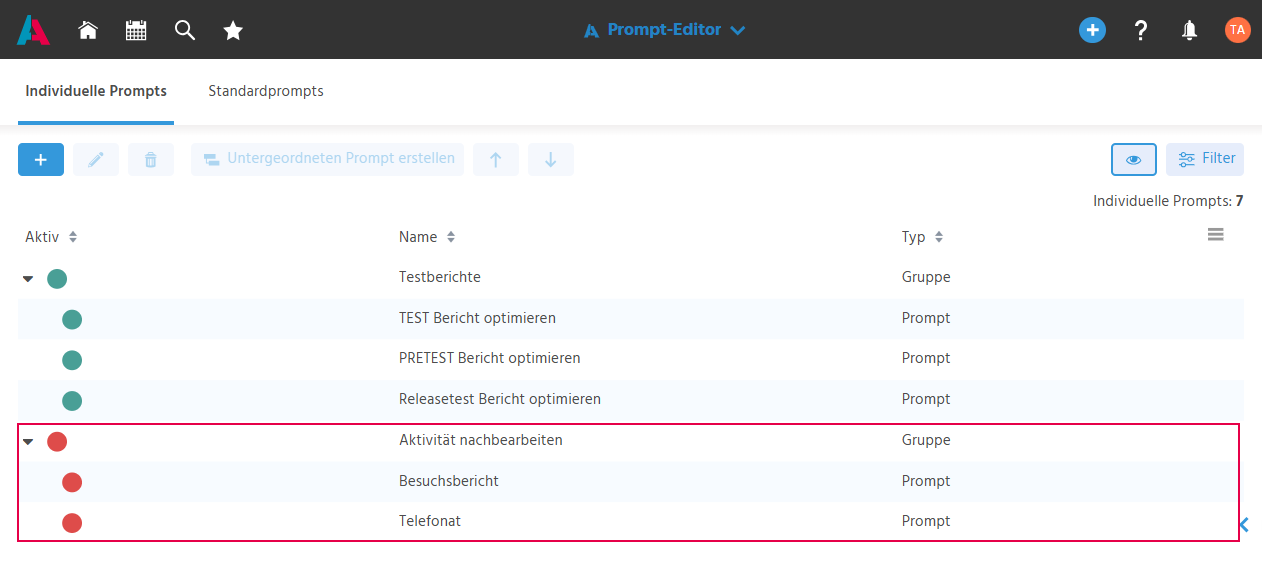This screenshot has height=572, width=1262.
Task: Toggle active dot for PRETEST Bericht optimieren
Action: tap(72, 360)
